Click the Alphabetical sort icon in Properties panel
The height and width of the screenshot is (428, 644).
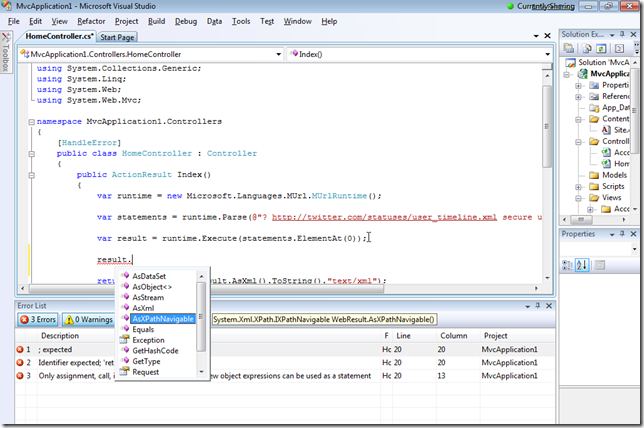tap(582, 265)
